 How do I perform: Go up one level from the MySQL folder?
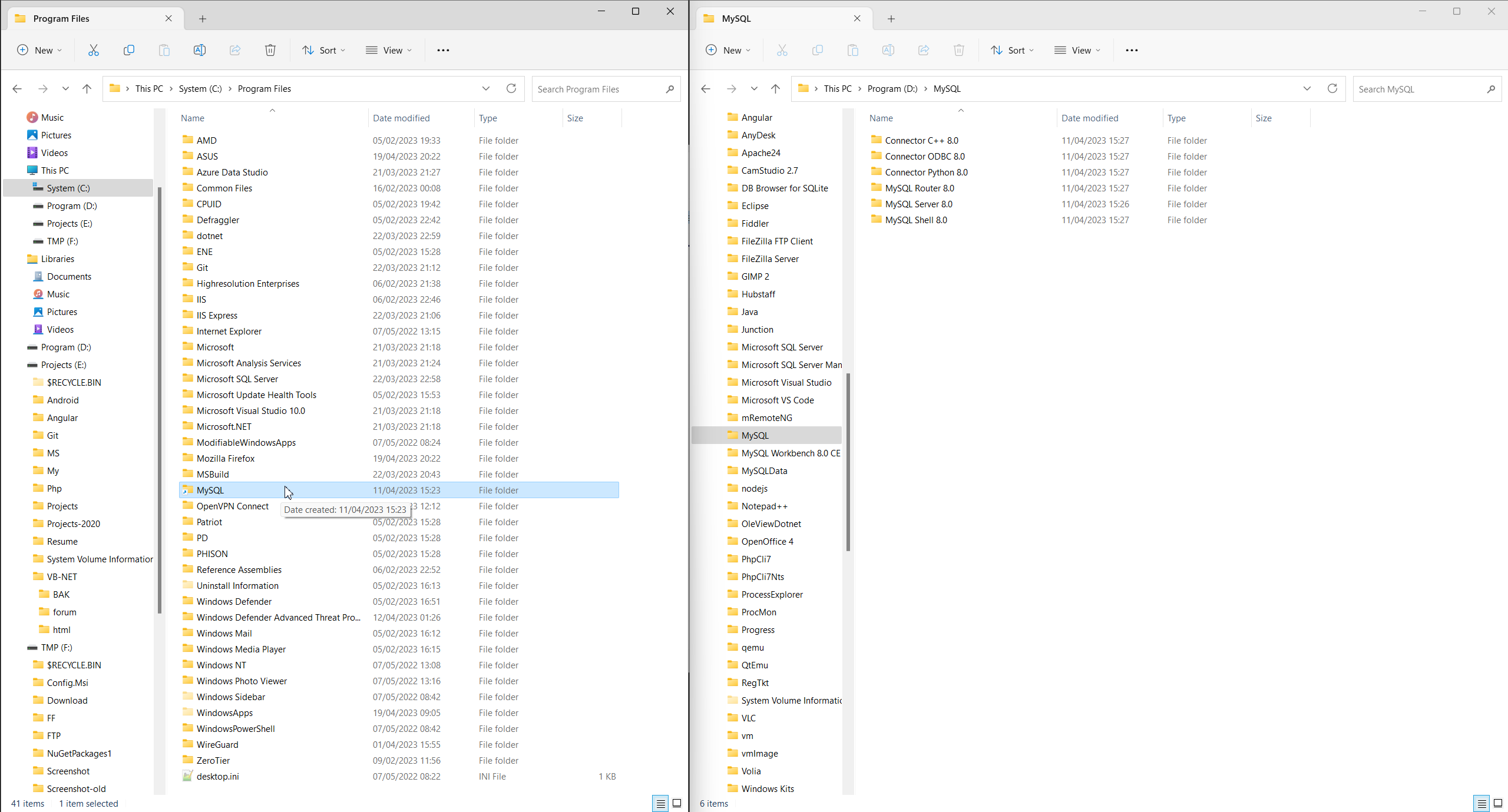pos(775,88)
